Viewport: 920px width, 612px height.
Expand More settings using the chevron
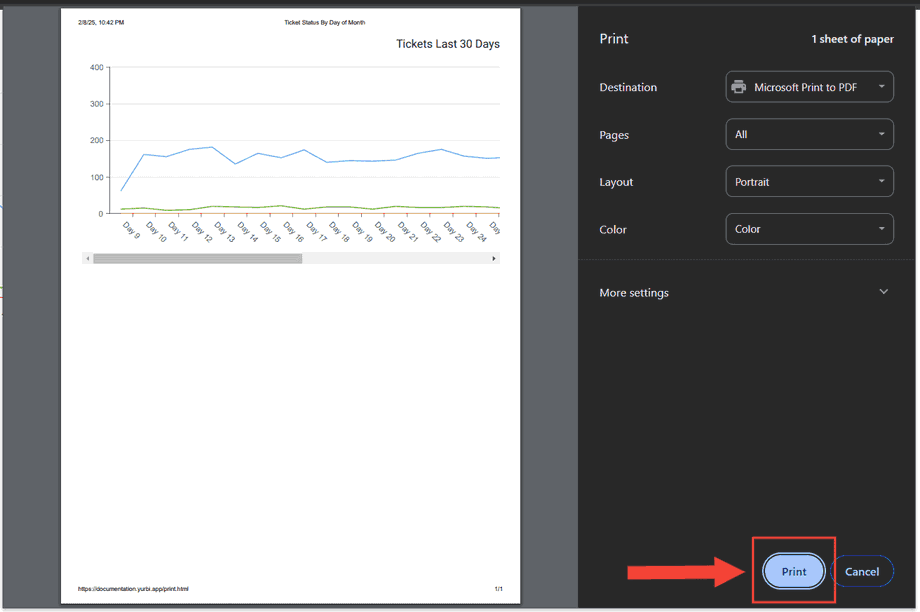tap(883, 292)
